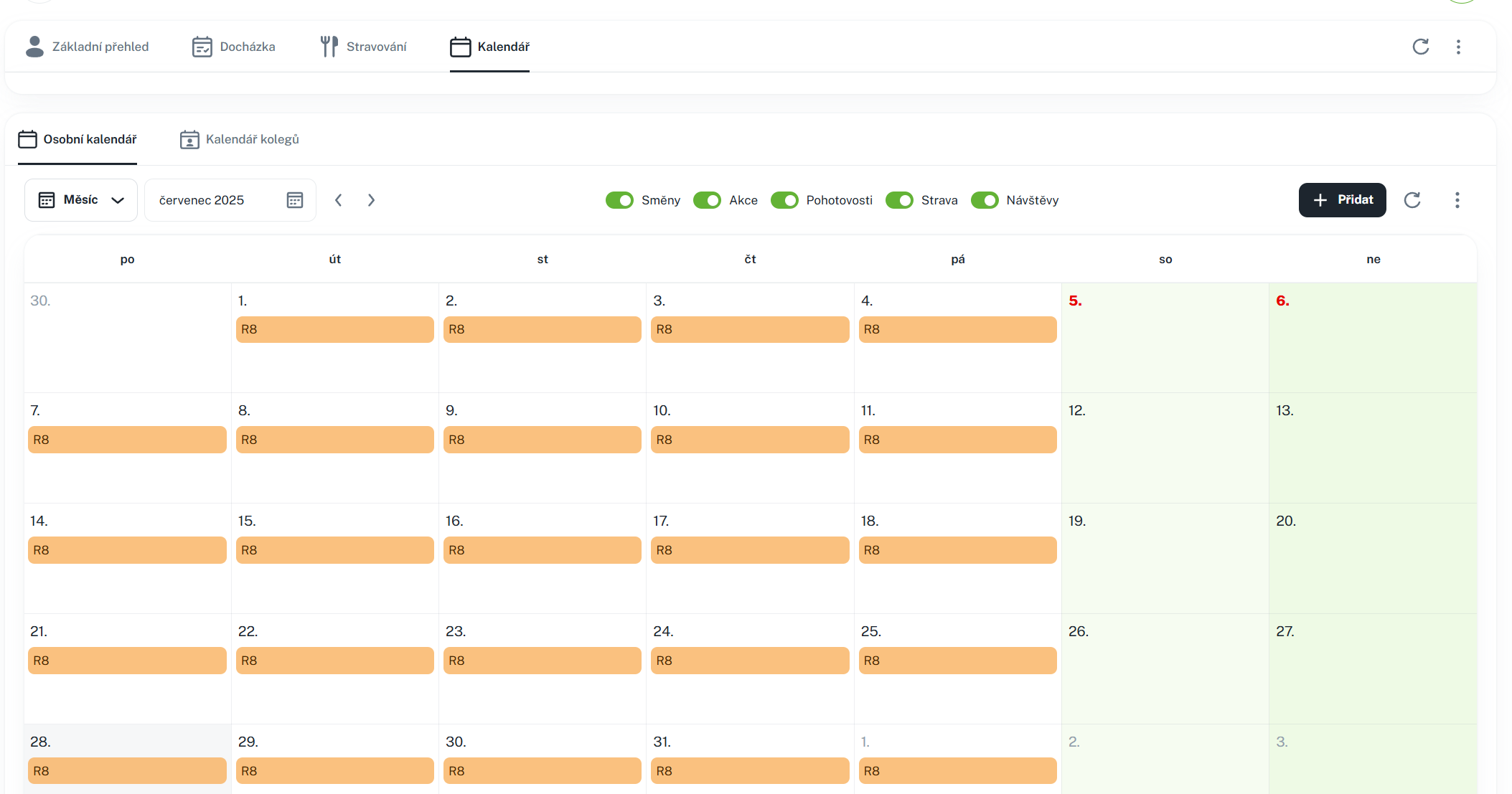Open the R8 shift on July 16
The image size is (1512, 794).
(542, 550)
